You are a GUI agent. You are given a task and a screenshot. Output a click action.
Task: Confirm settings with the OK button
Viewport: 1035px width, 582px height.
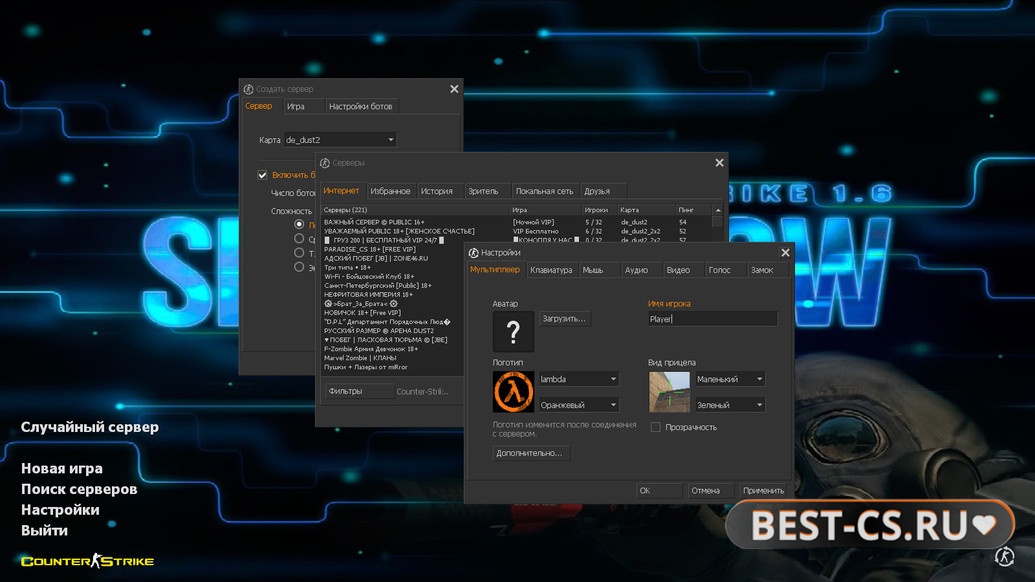click(x=659, y=490)
